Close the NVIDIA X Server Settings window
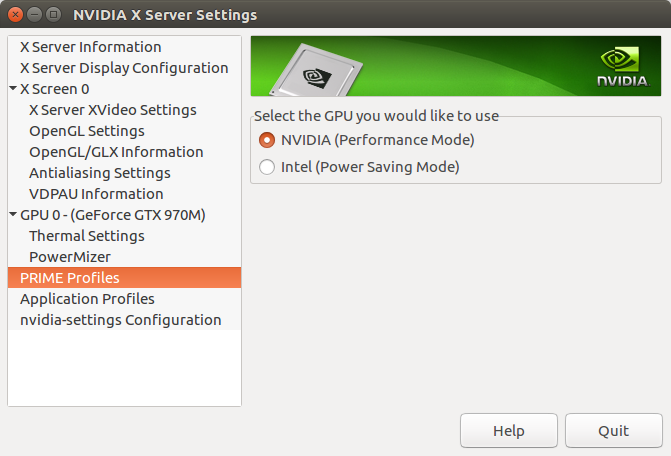 point(13,14)
